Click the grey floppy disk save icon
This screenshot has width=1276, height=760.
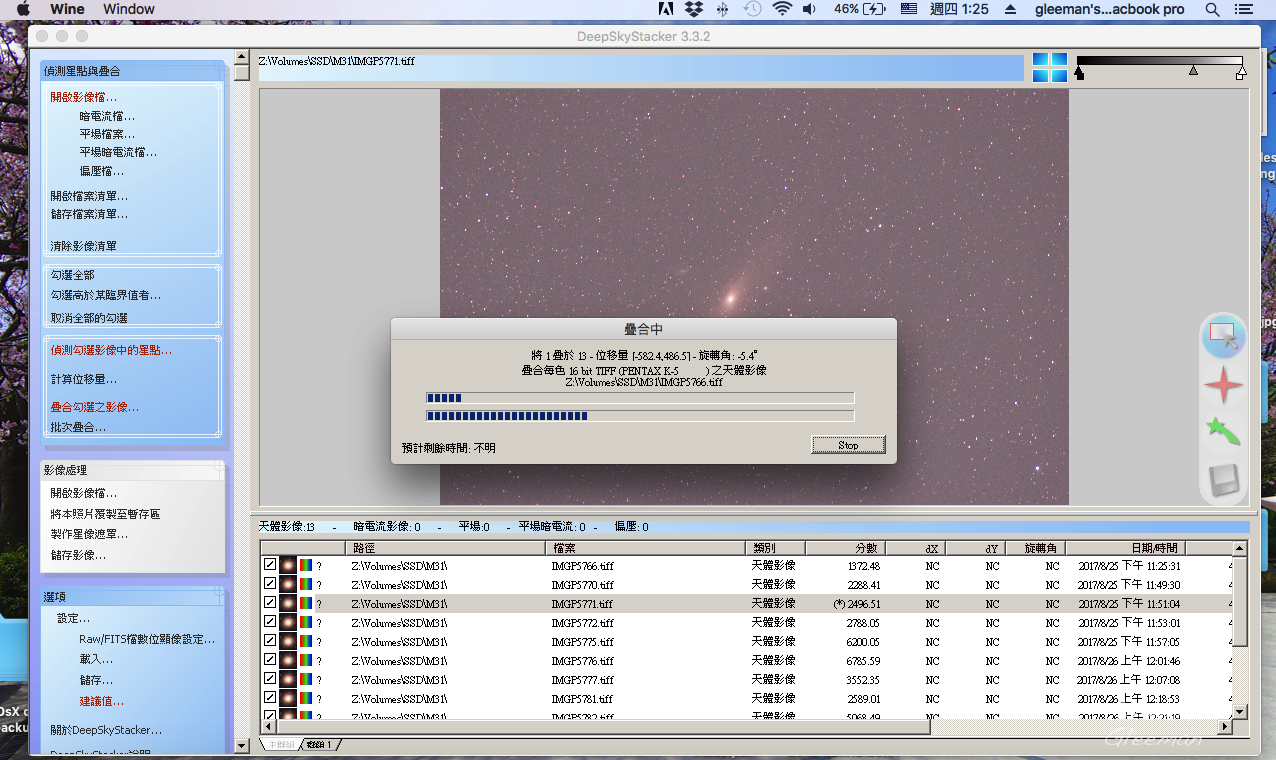tap(1224, 481)
